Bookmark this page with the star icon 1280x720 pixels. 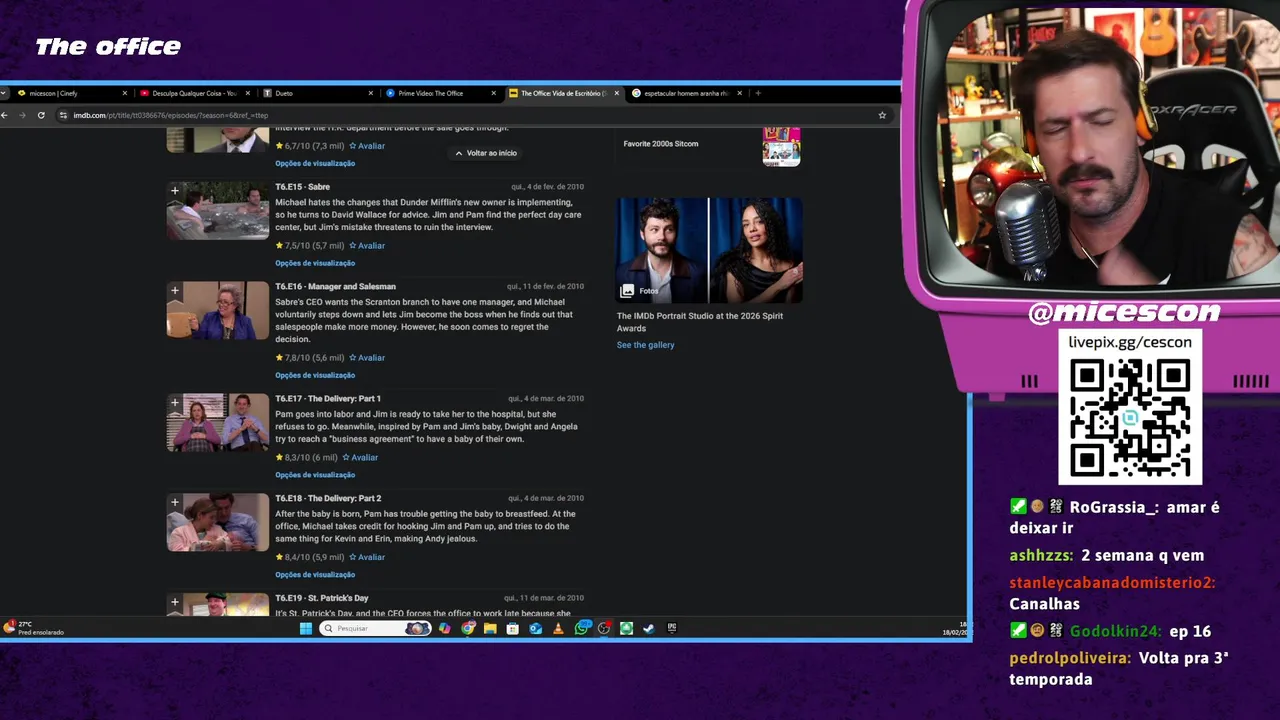[x=882, y=115]
